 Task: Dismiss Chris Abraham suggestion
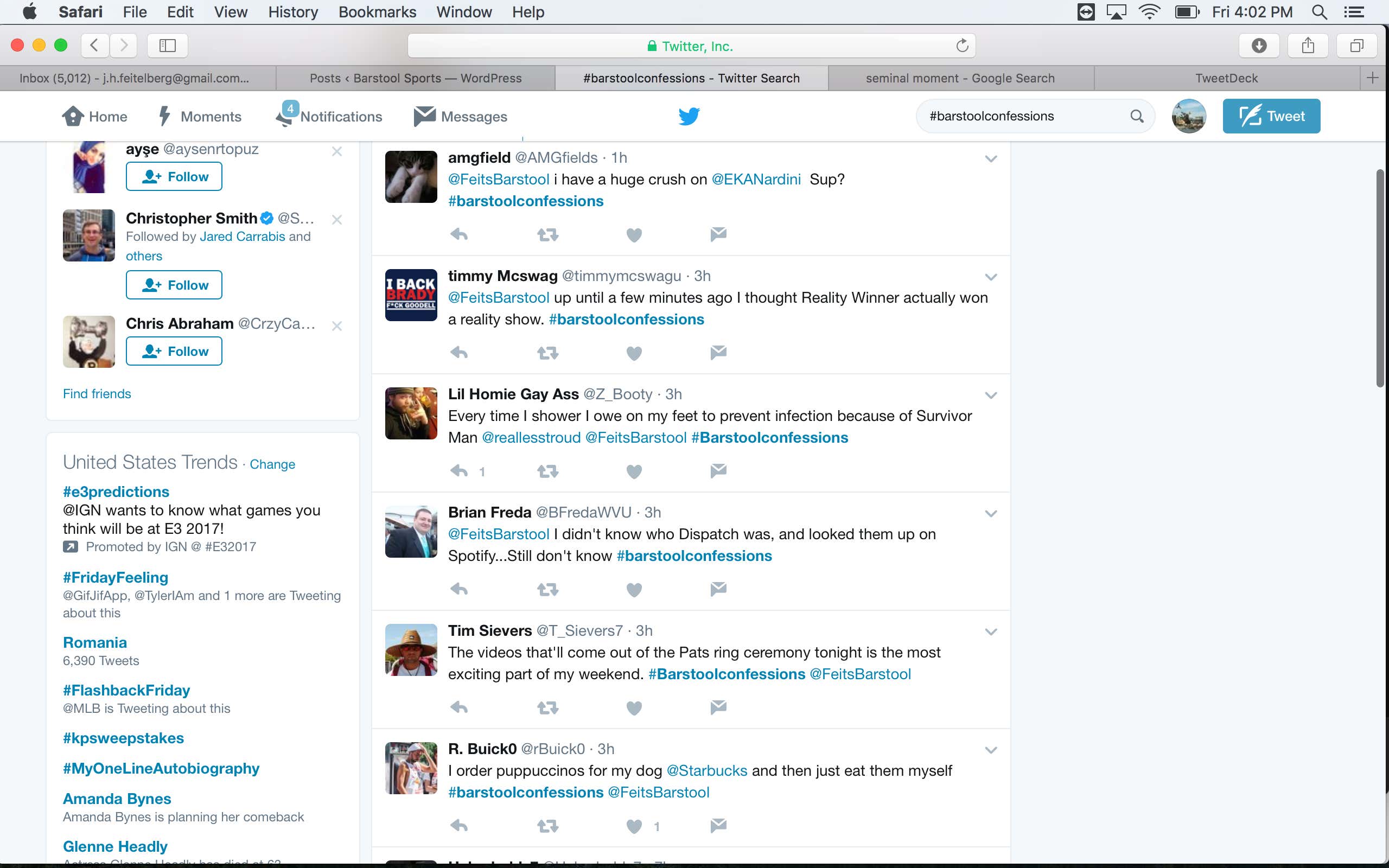tap(337, 326)
